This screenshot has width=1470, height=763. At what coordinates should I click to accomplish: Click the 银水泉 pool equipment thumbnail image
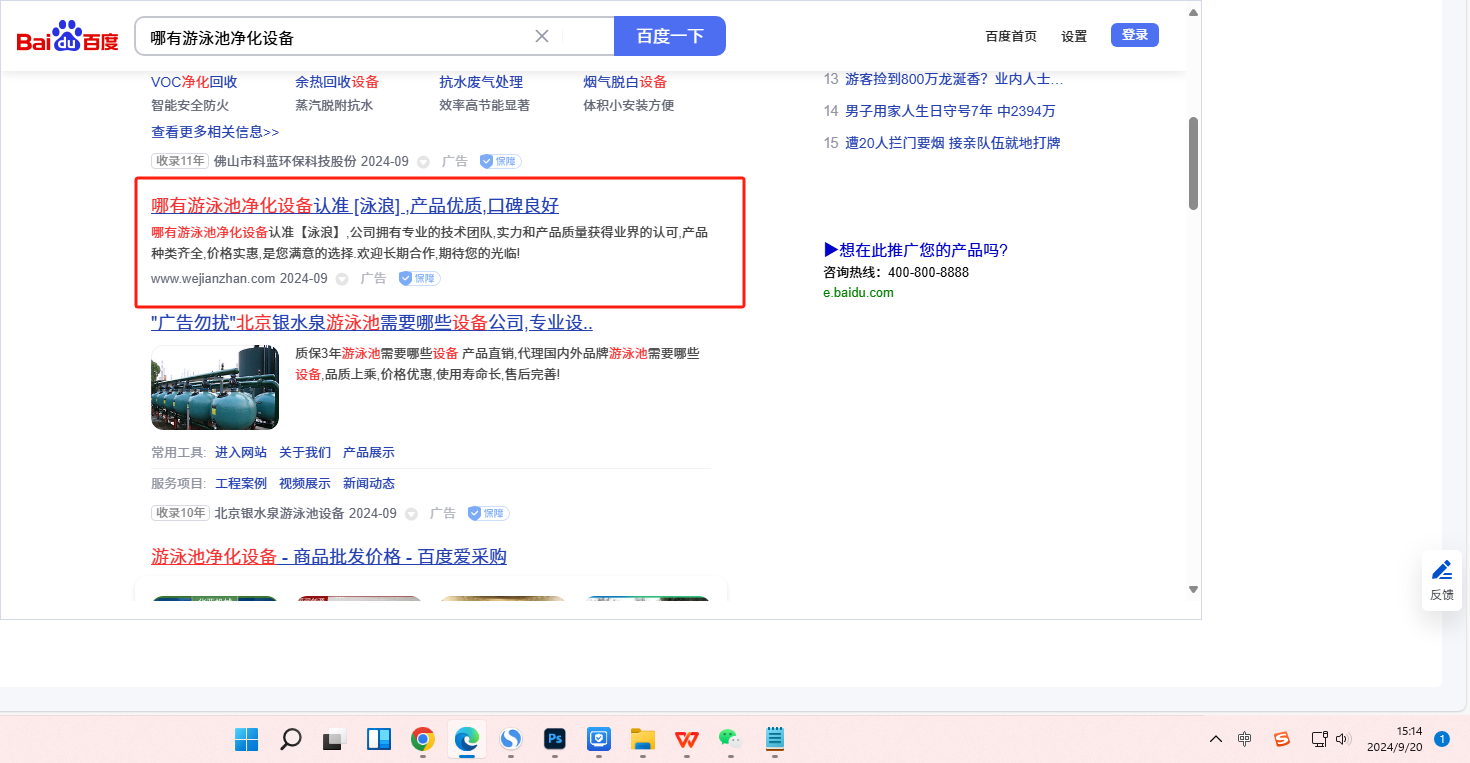coord(215,387)
